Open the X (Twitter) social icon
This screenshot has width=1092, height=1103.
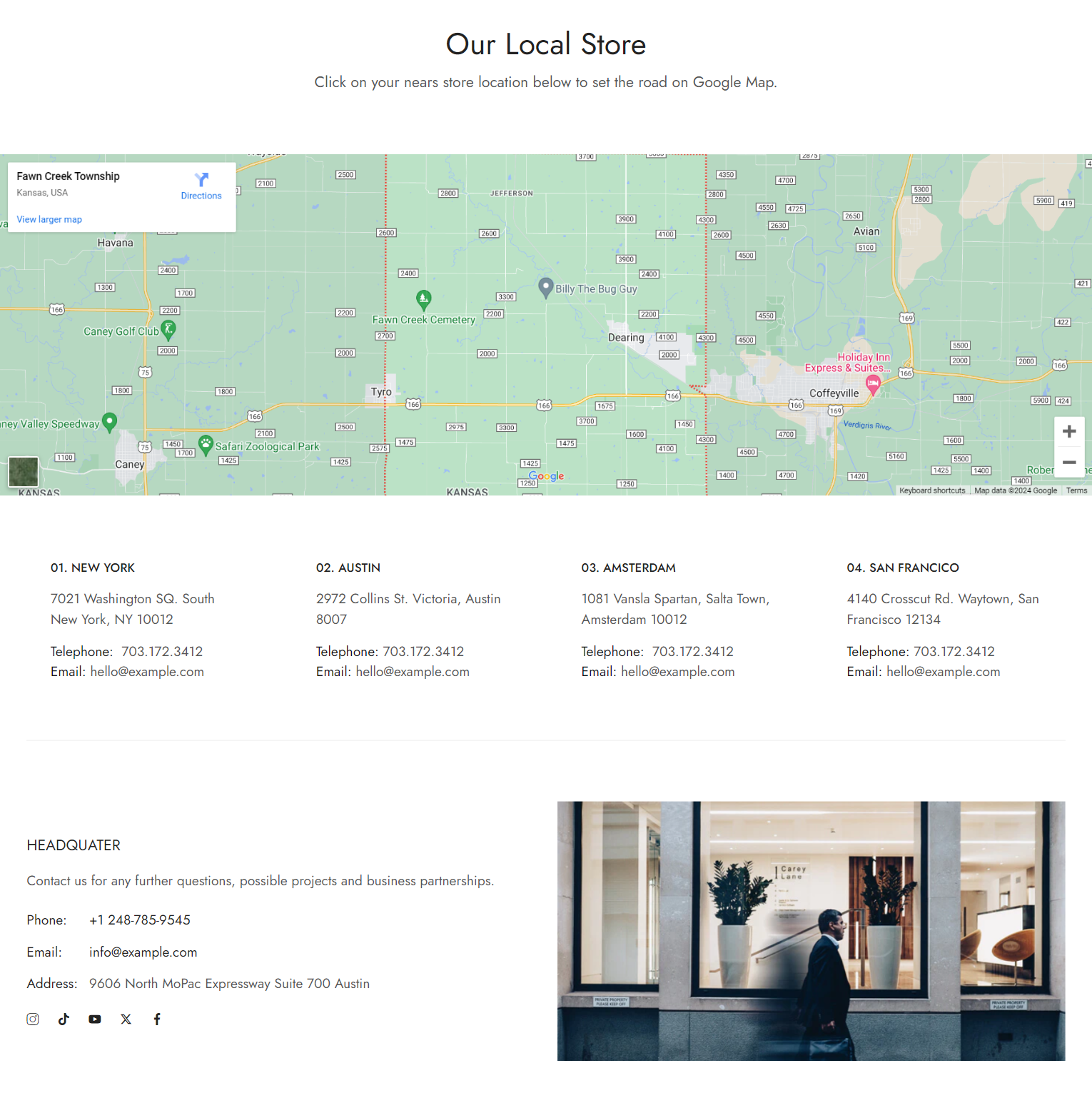[x=126, y=1019]
